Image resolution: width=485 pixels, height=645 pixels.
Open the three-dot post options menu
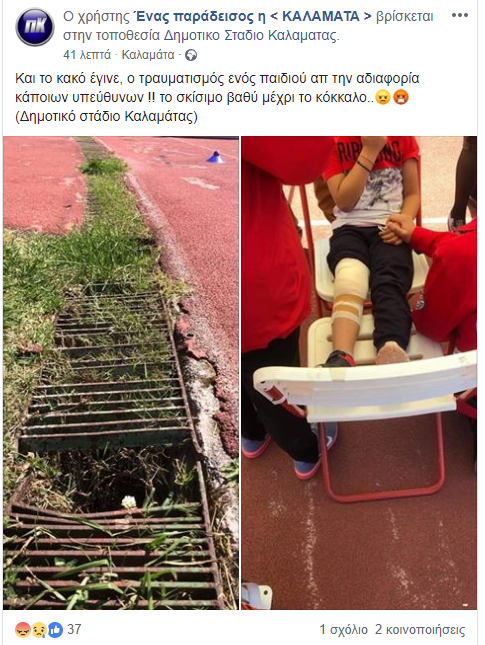click(x=459, y=16)
